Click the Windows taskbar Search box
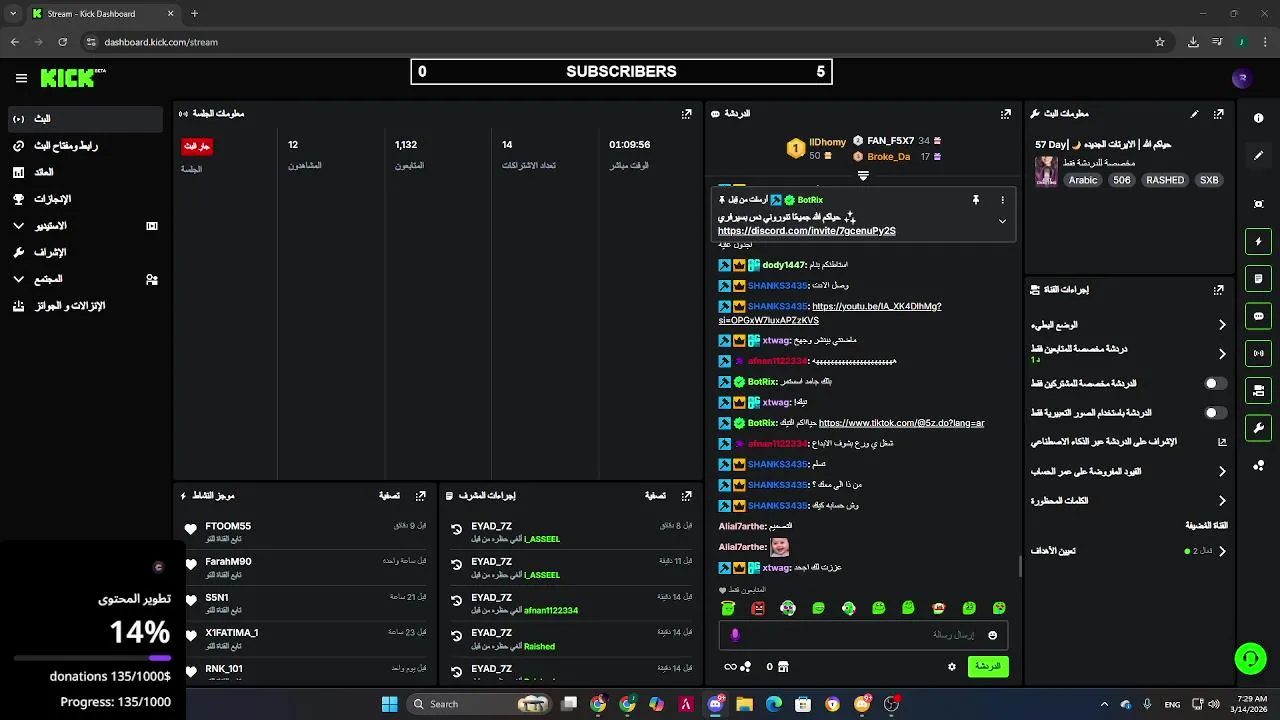Viewport: 1280px width, 720px height. tap(480, 704)
